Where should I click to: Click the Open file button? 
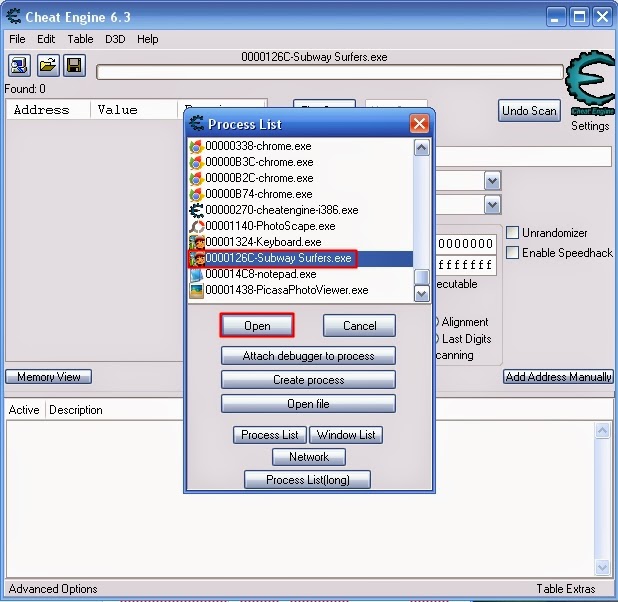pyautogui.click(x=308, y=404)
